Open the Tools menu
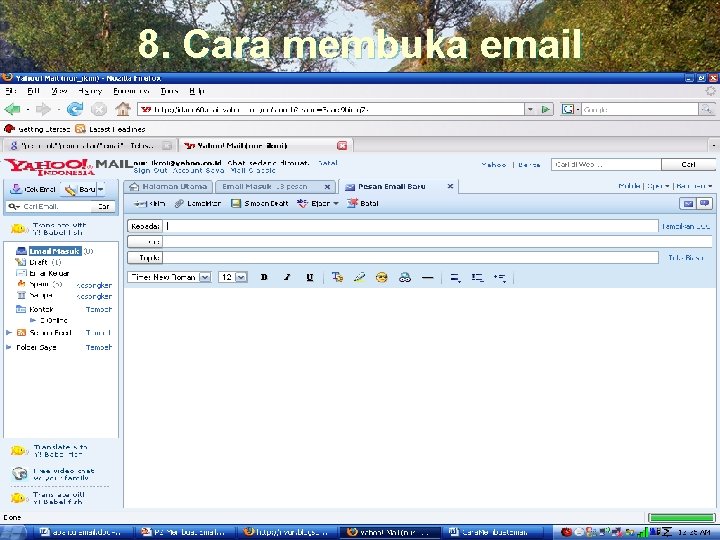The height and width of the screenshot is (540, 720). point(169,91)
